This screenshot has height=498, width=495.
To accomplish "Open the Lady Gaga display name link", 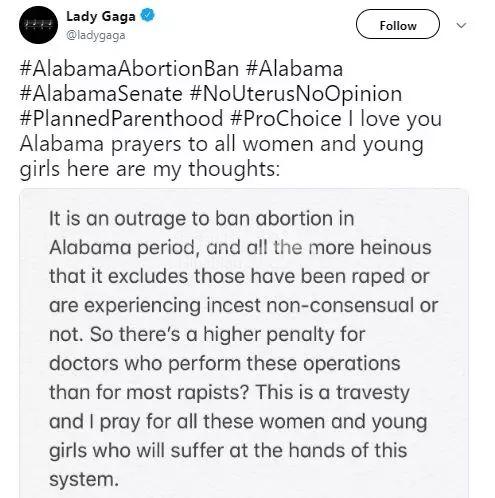I will [101, 16].
